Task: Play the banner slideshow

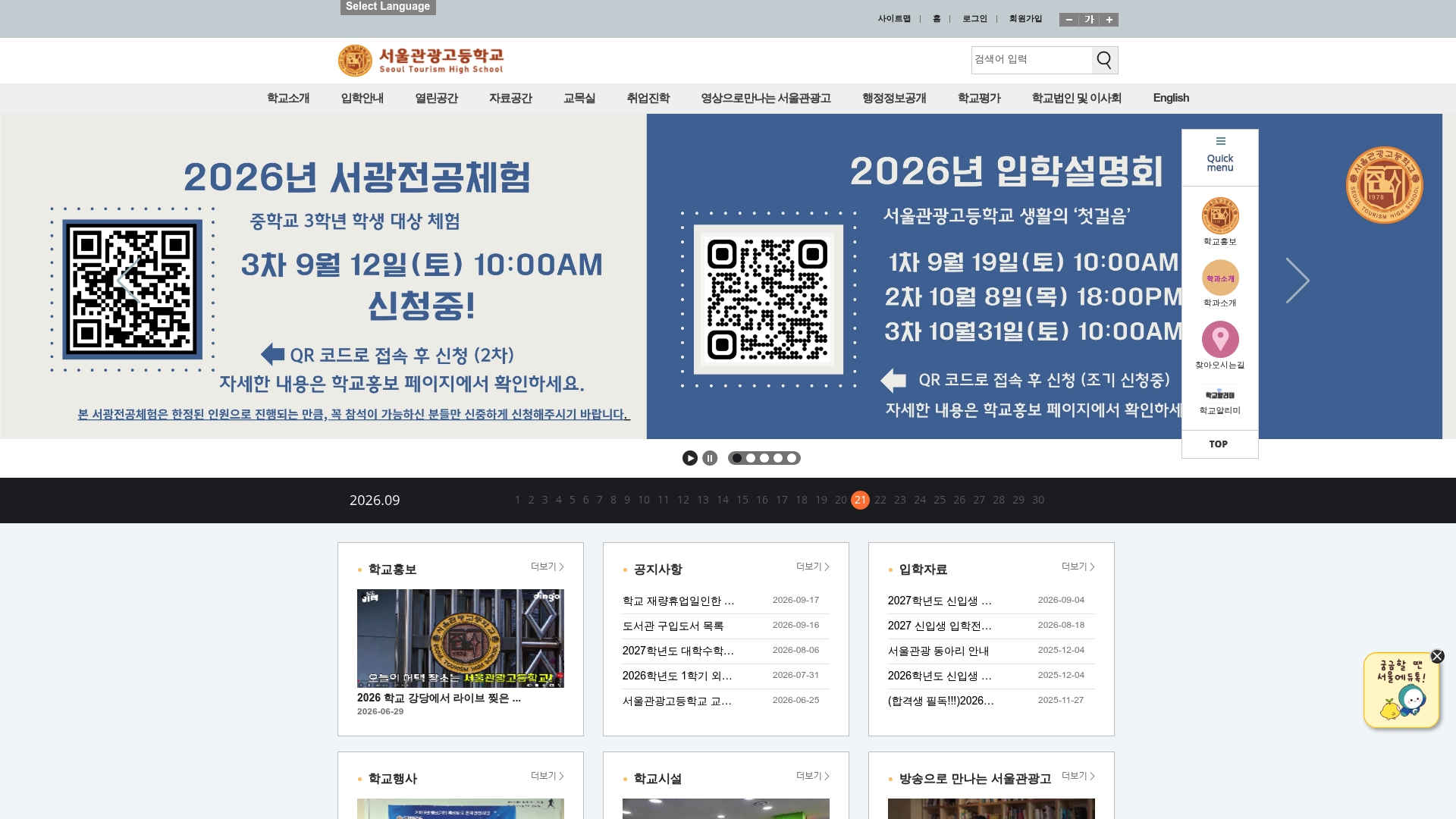Action: pos(690,458)
